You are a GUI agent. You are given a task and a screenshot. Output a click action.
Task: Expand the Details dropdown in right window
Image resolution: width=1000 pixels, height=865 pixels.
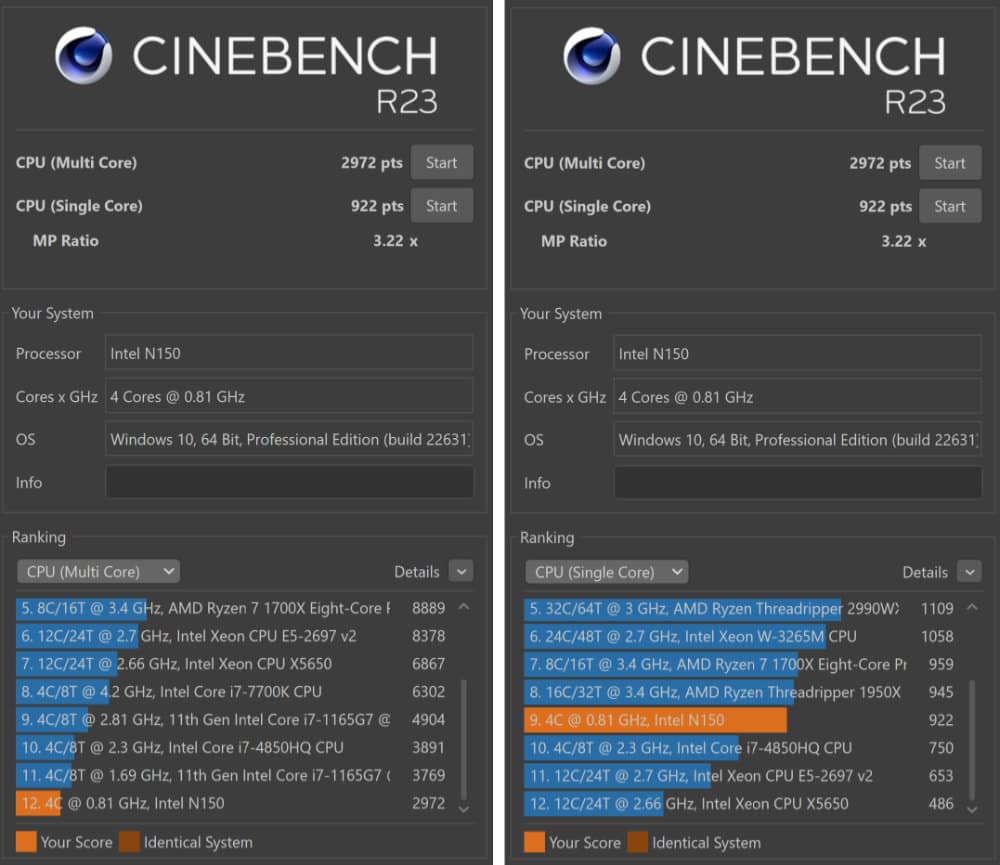pos(968,571)
